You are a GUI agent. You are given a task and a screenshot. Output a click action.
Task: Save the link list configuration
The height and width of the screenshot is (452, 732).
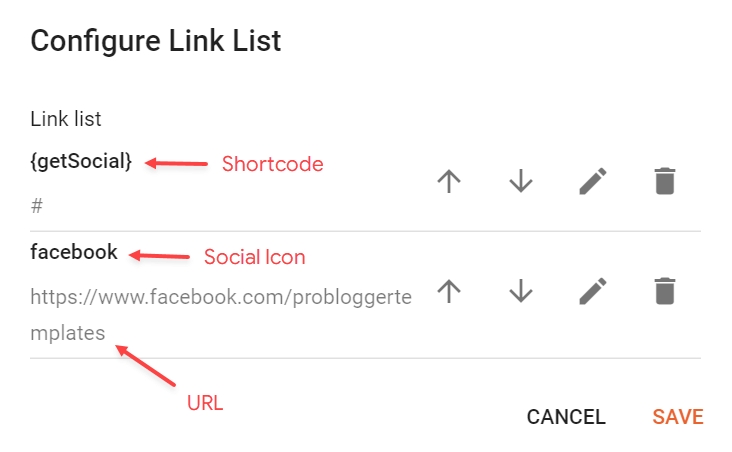677,417
